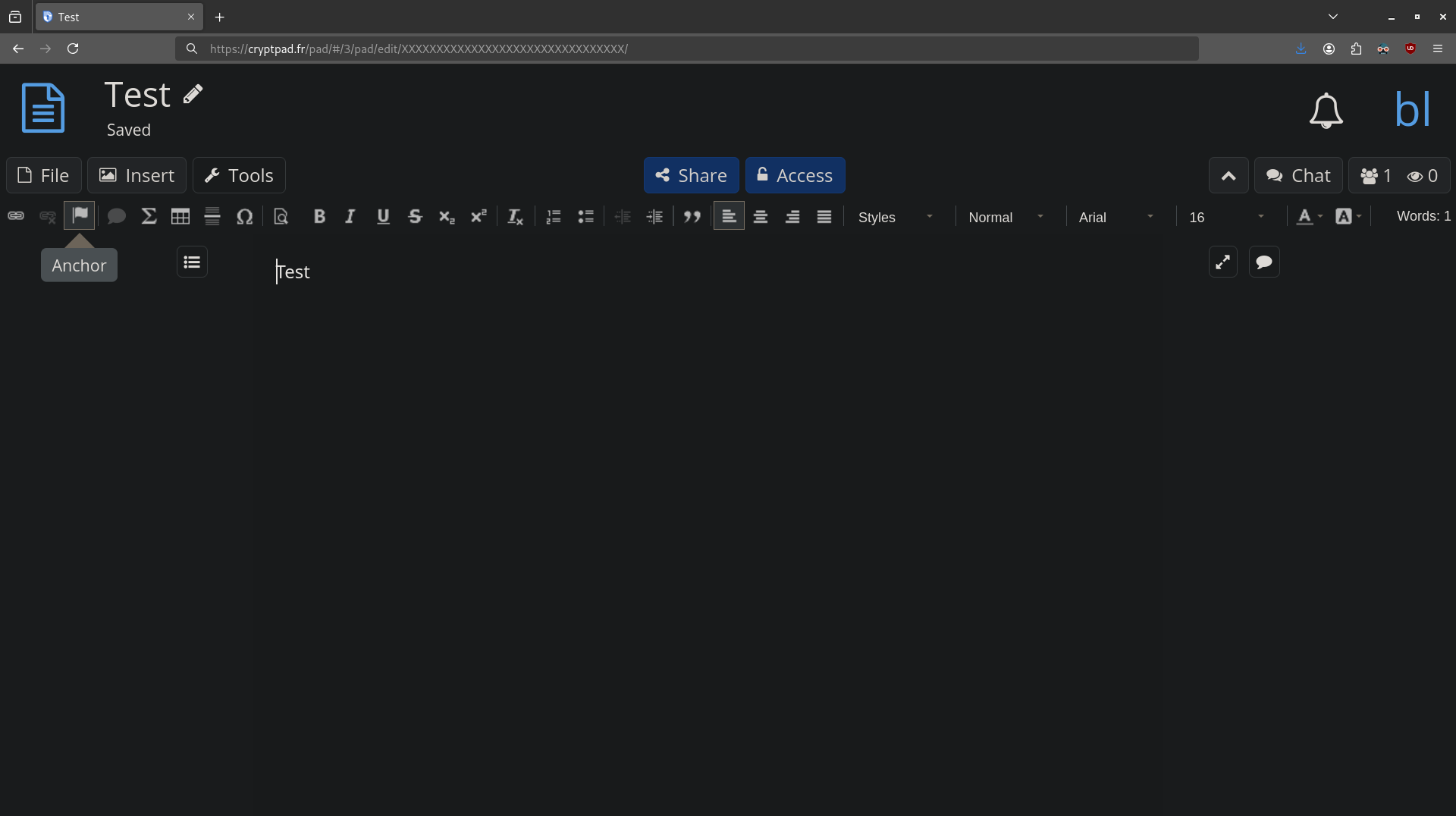1456x816 pixels.
Task: Open the notifications bell
Action: pos(1326,111)
